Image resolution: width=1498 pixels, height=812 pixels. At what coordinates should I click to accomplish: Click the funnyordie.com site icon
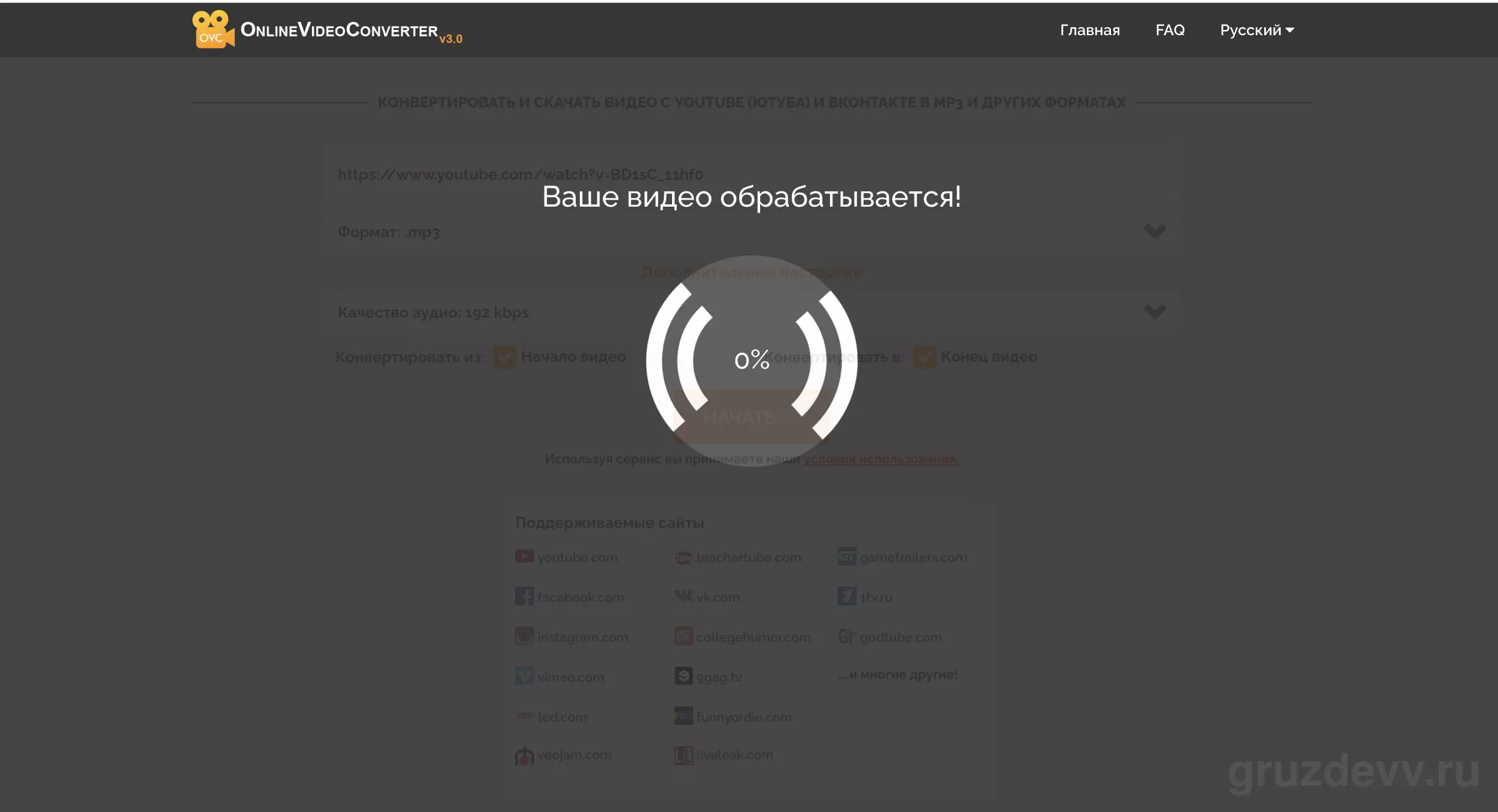click(x=683, y=716)
